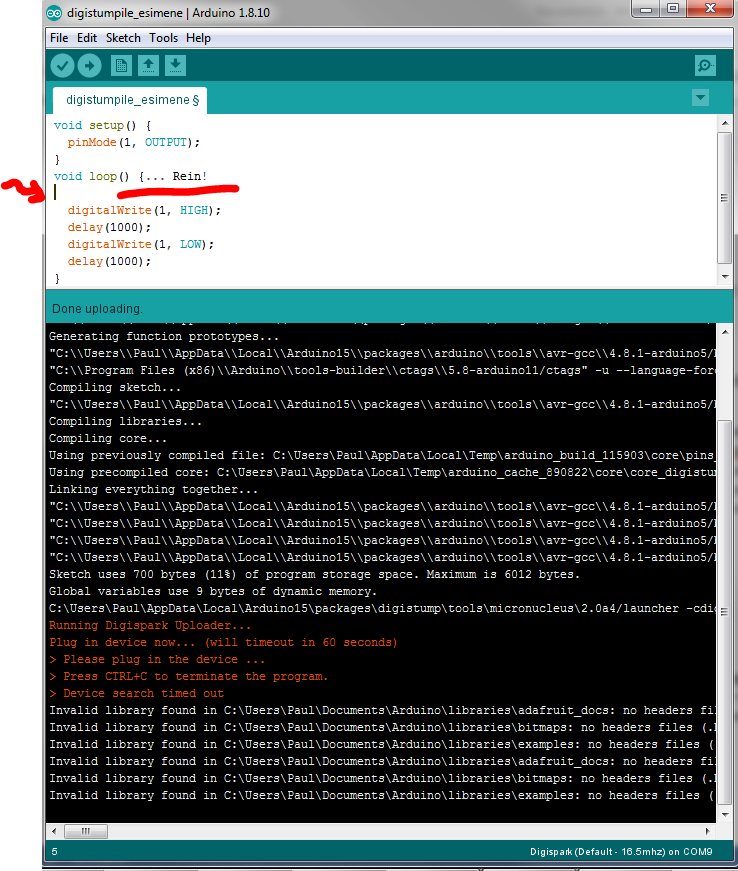738x871 pixels.
Task: Create a new sketch with New icon
Action: coord(121,66)
